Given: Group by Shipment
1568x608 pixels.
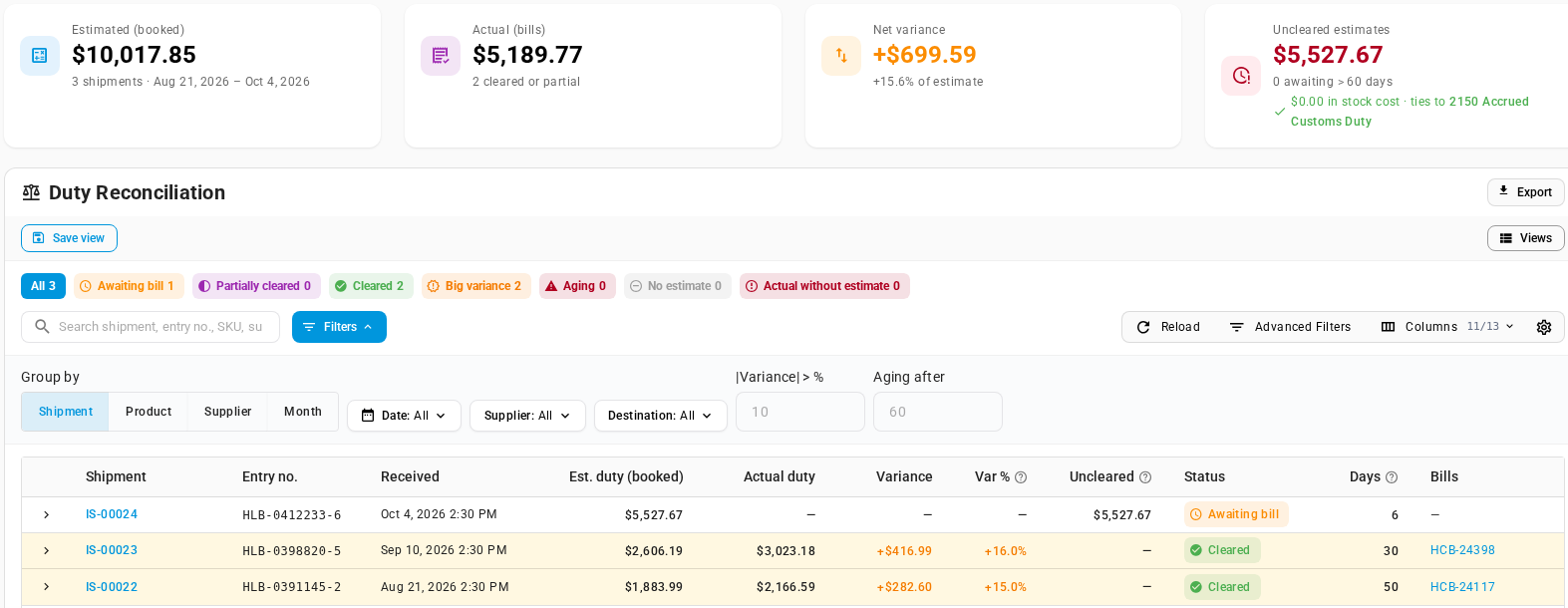Looking at the screenshot, I should [65, 412].
